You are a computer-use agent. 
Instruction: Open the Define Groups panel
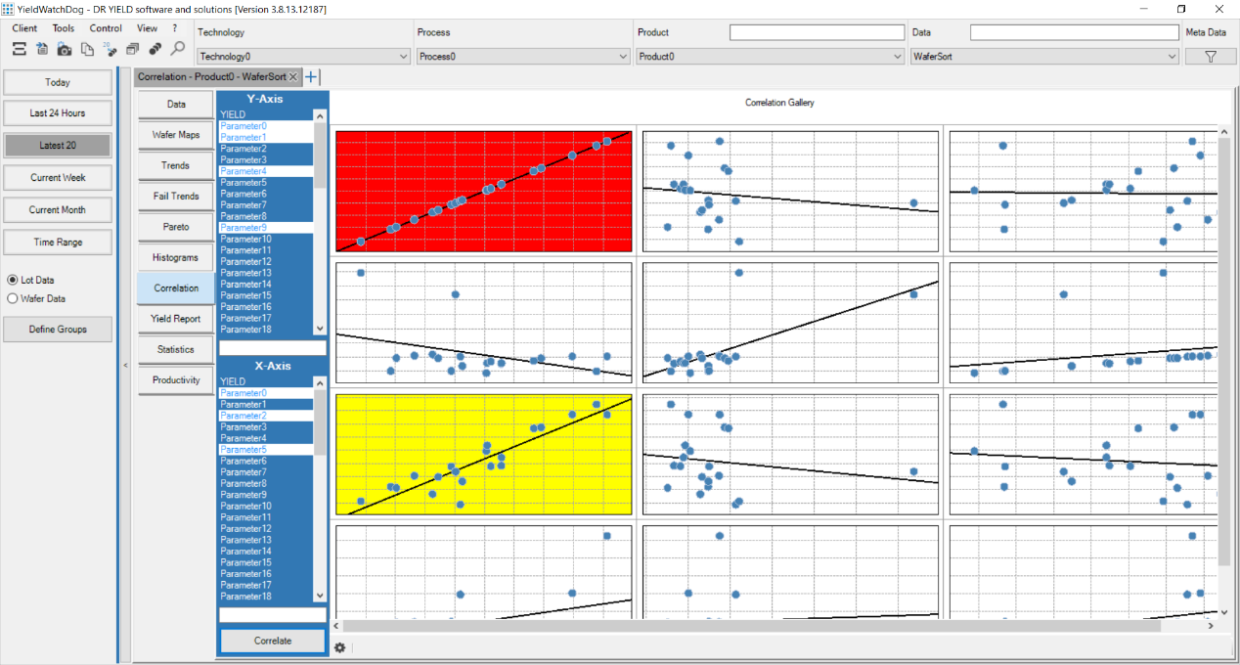click(58, 329)
